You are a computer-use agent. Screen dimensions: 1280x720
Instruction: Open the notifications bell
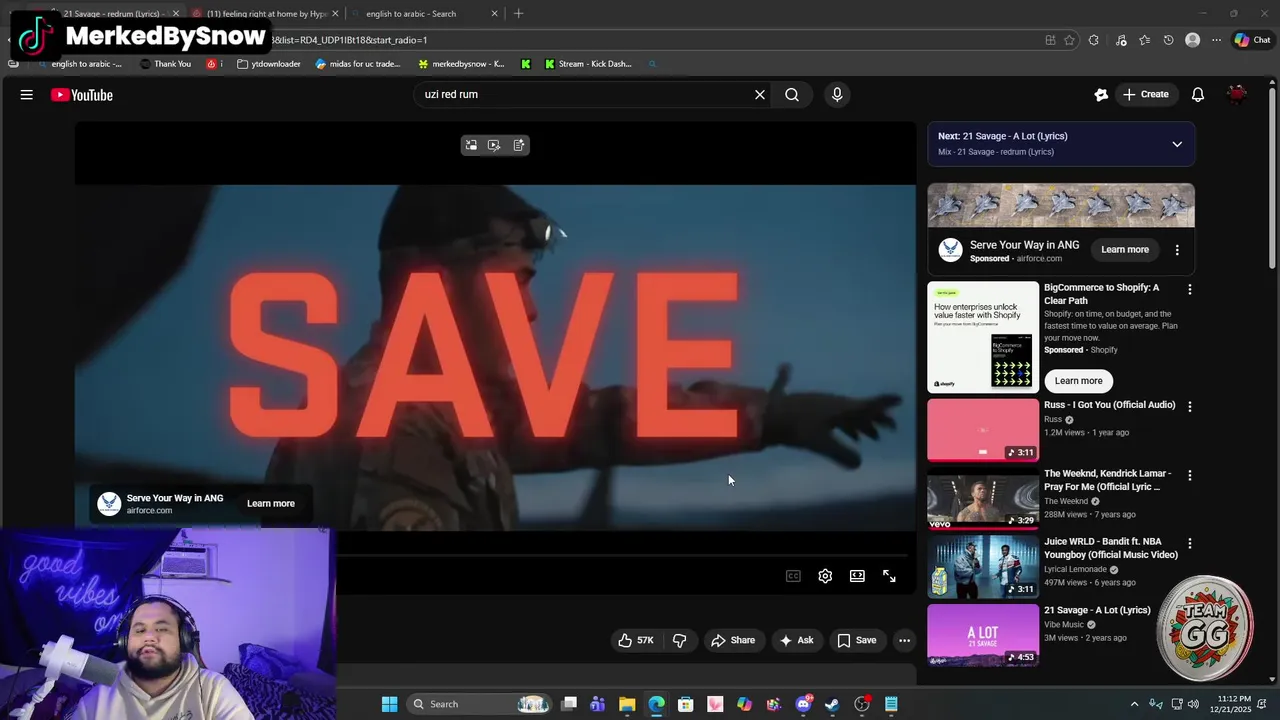coord(1198,95)
